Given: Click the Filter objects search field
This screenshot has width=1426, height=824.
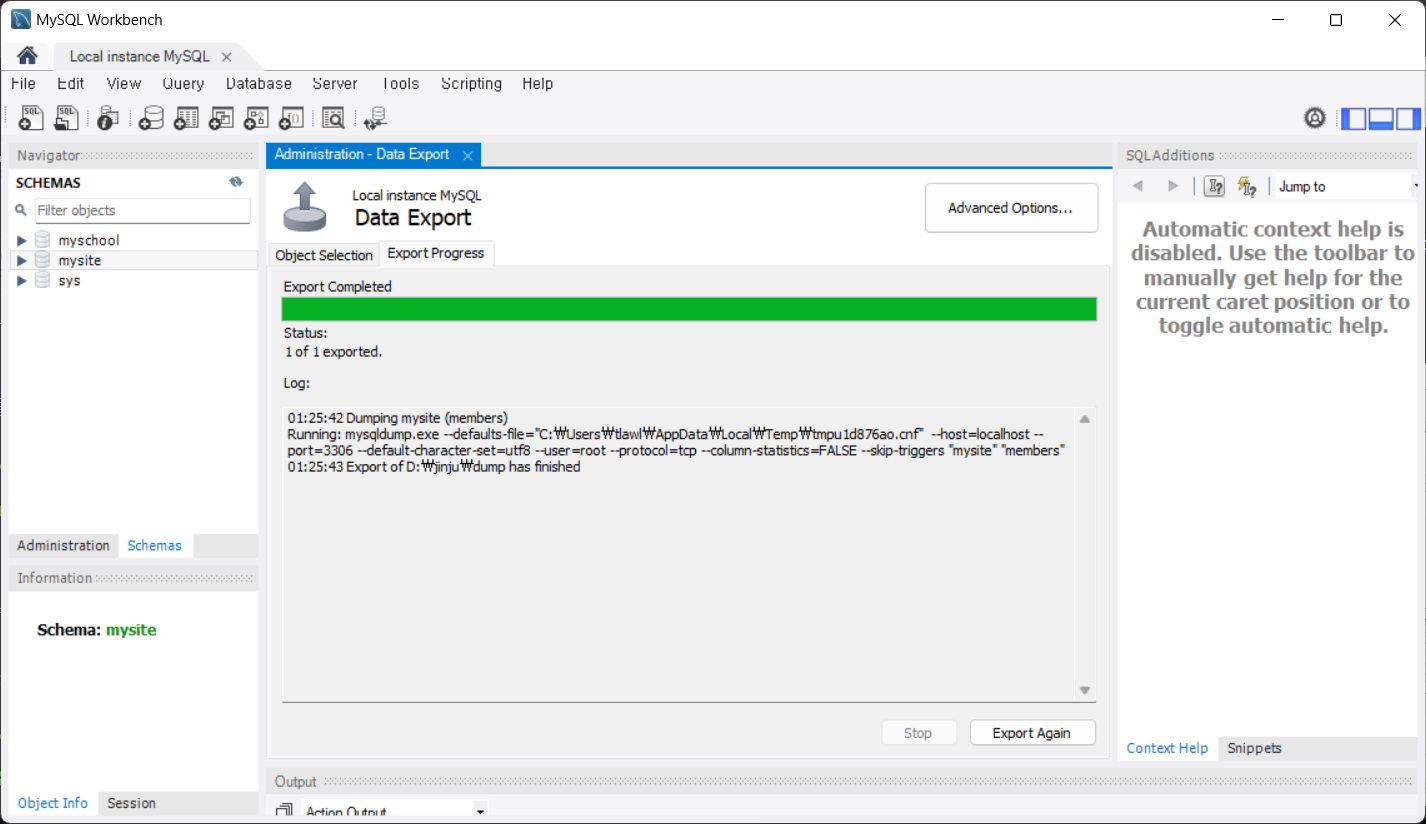Looking at the screenshot, I should pyautogui.click(x=143, y=211).
